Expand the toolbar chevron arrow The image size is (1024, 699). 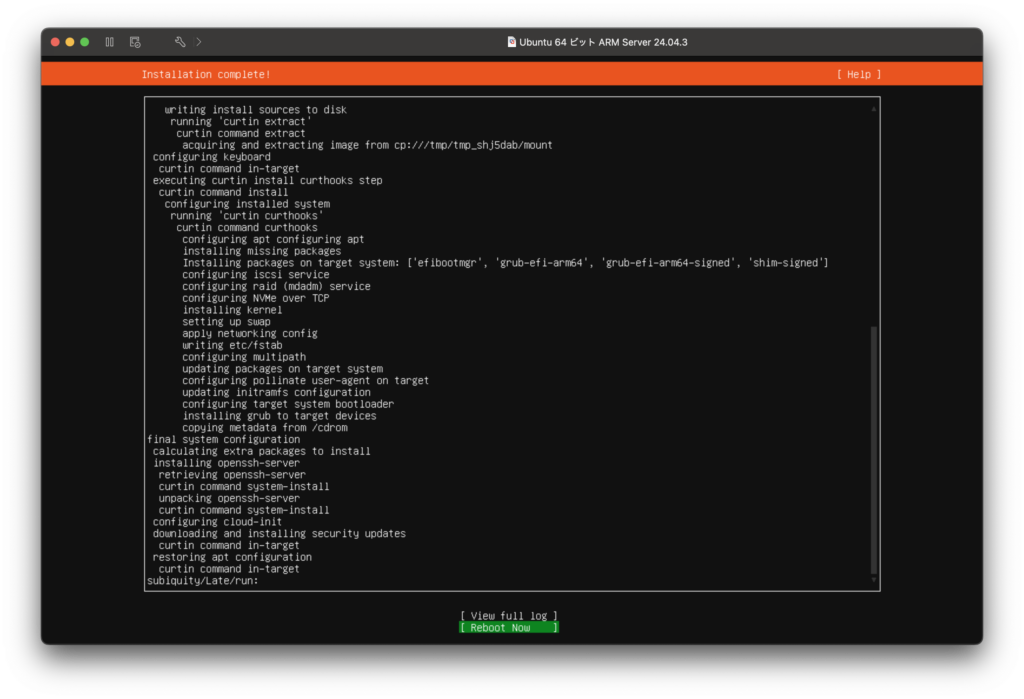click(x=199, y=42)
